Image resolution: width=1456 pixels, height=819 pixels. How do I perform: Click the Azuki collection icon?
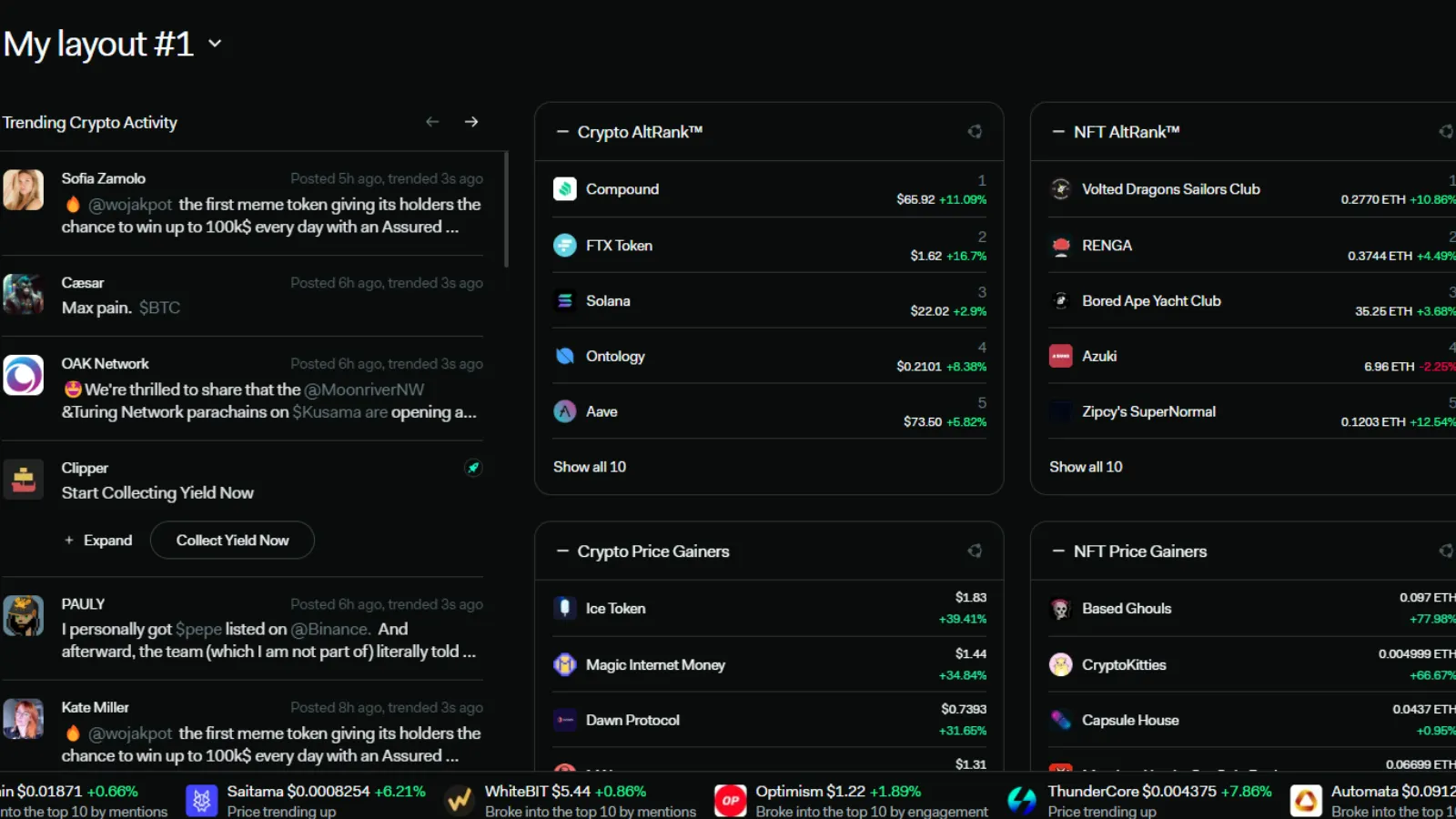pyautogui.click(x=1061, y=356)
